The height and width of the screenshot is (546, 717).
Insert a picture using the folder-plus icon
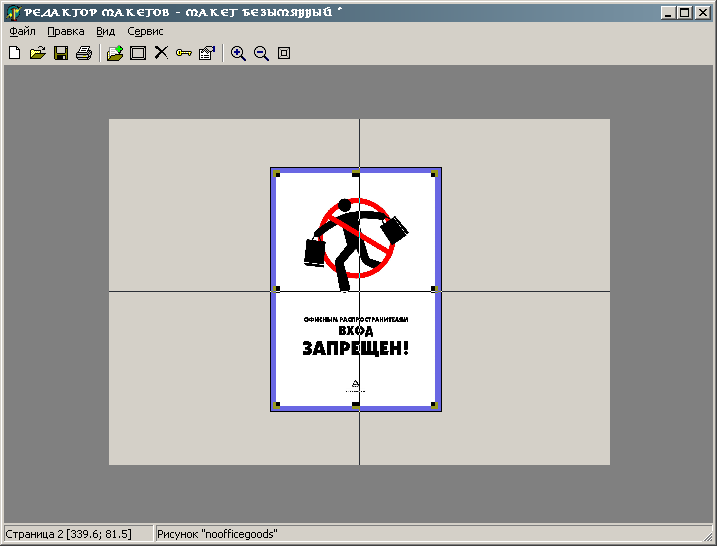(115, 53)
